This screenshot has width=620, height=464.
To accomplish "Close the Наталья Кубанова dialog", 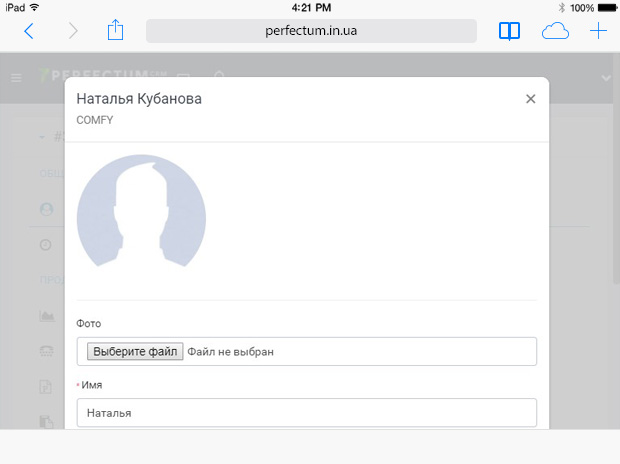I will click(531, 98).
